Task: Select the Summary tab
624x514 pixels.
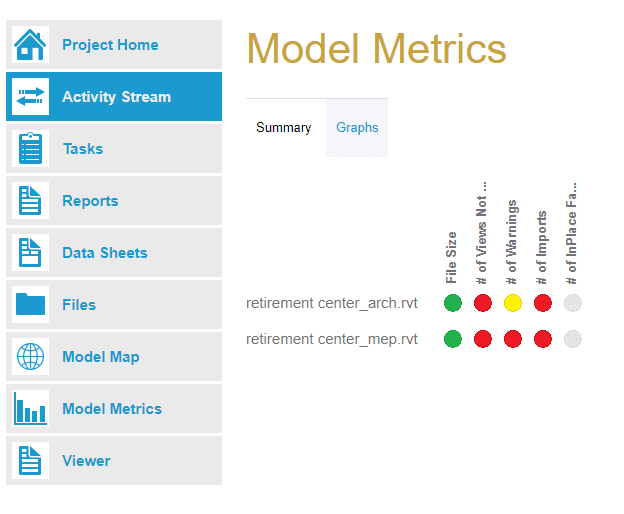Action: click(283, 128)
